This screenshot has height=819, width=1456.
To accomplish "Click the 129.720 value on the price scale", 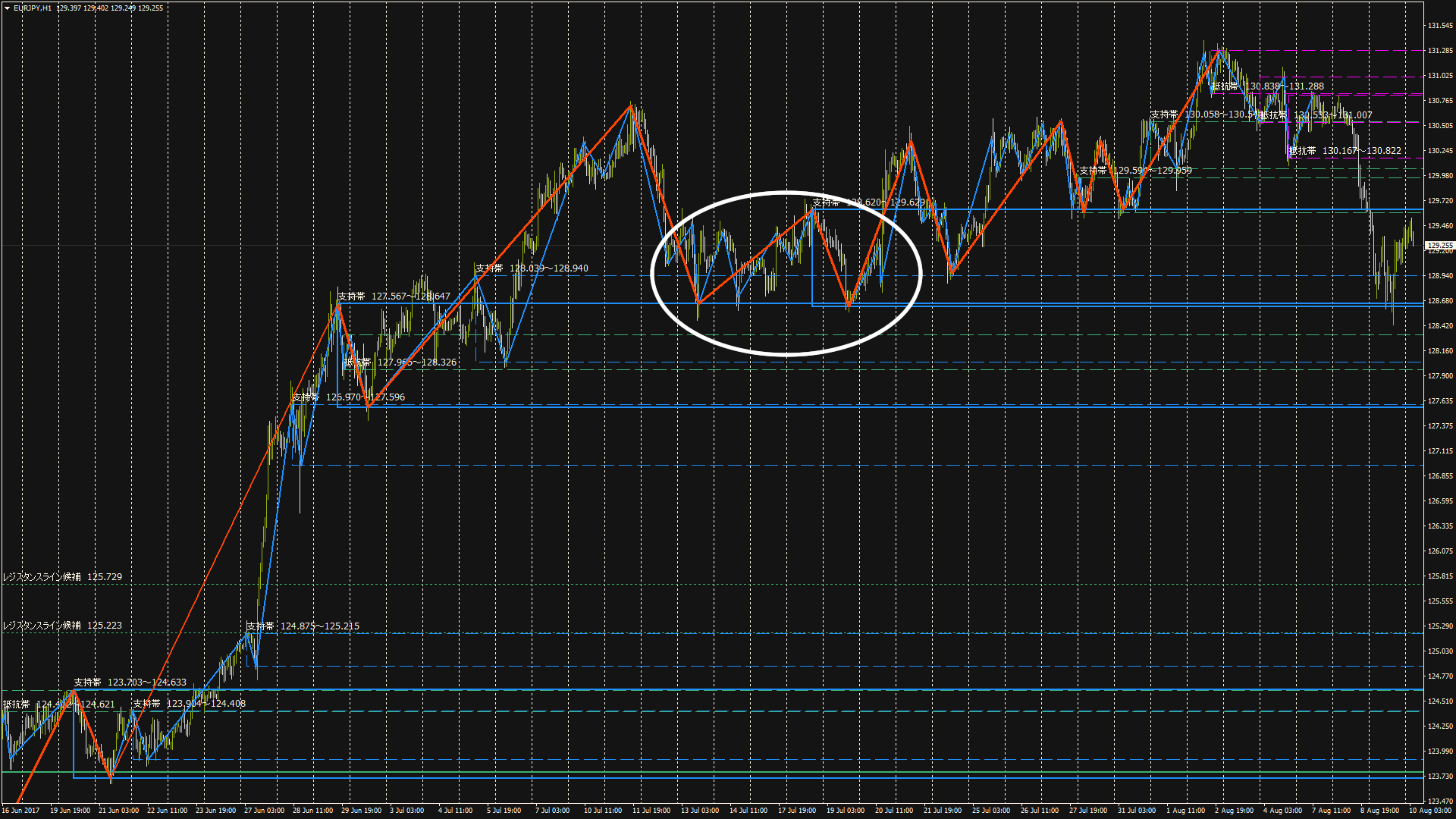I will [1440, 201].
